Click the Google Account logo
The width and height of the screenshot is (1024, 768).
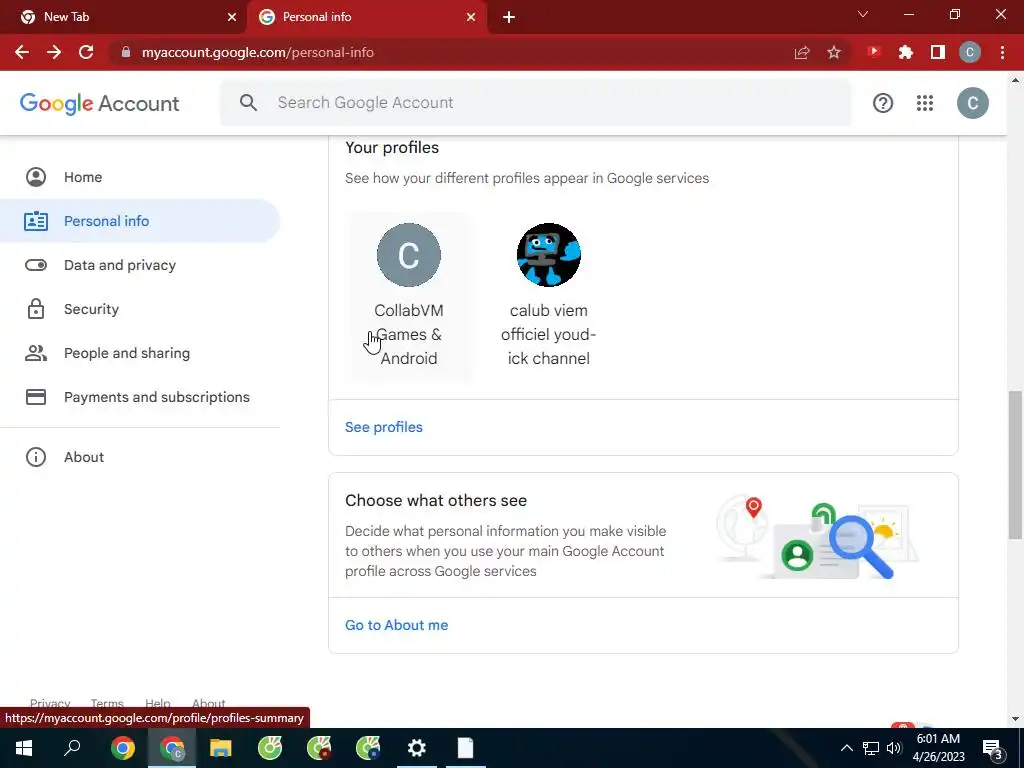click(x=99, y=103)
